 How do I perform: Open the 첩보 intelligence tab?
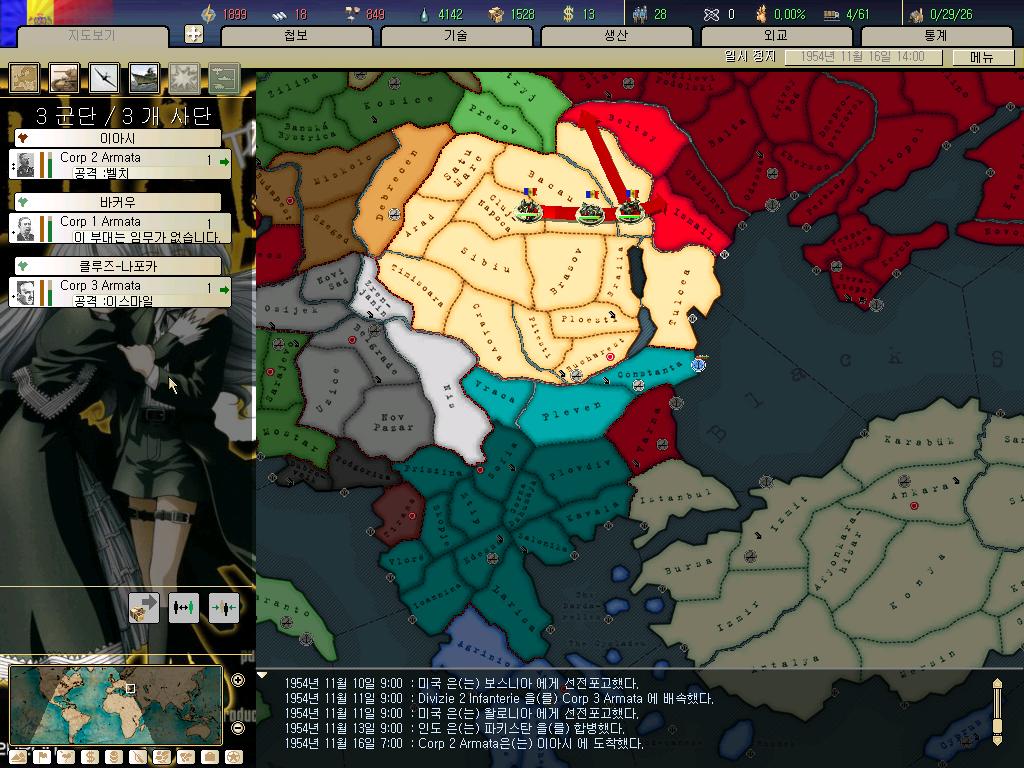point(296,35)
